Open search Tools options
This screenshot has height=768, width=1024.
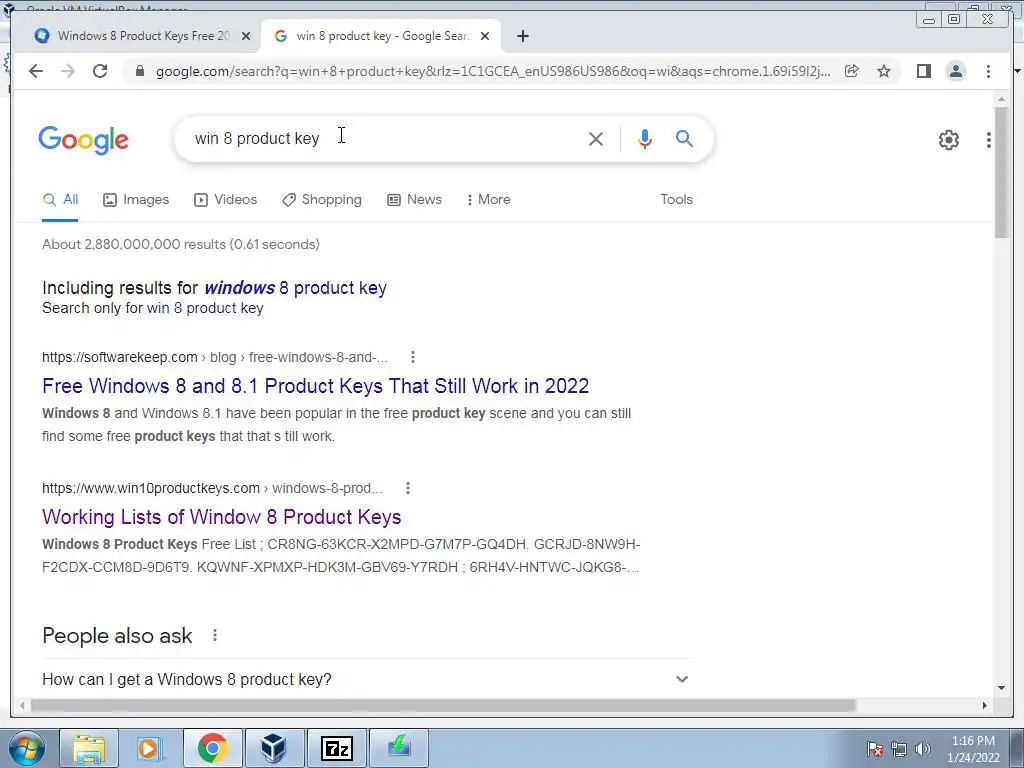[x=676, y=200]
